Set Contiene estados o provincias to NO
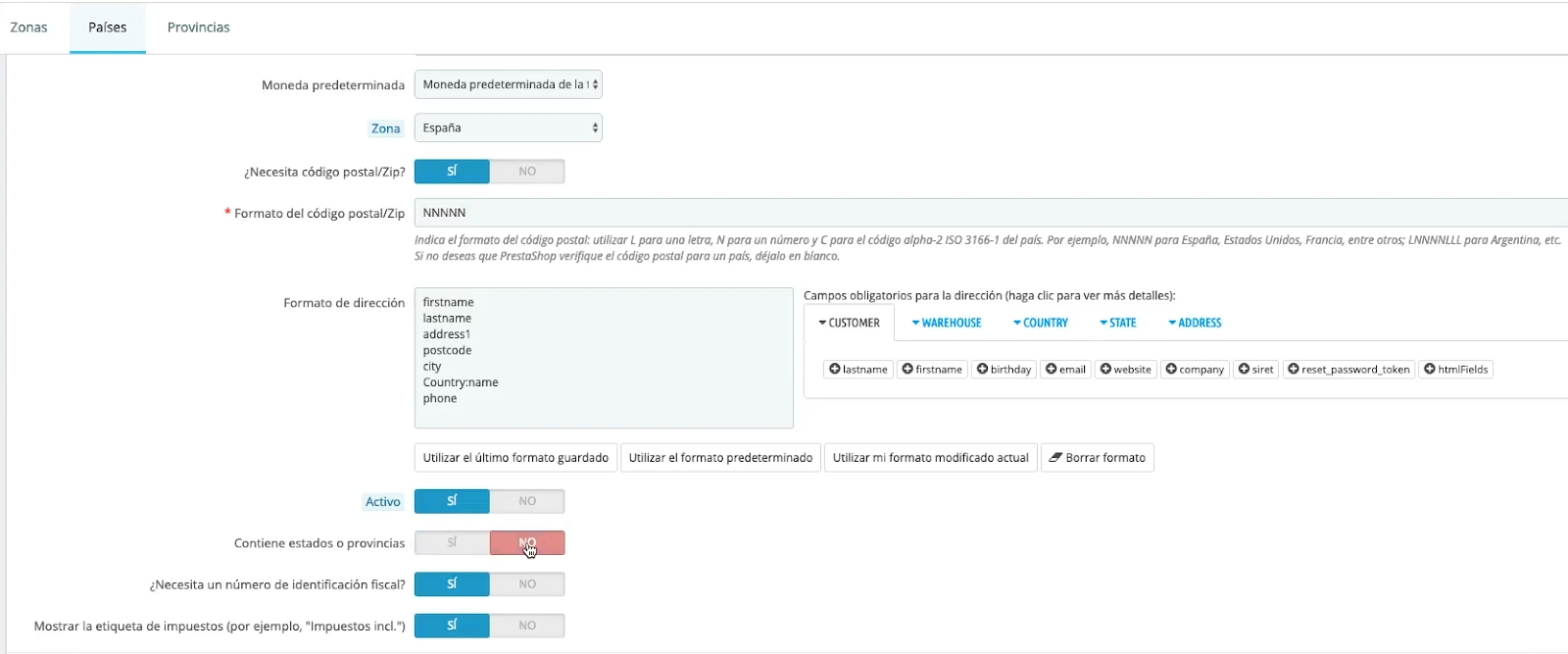Image resolution: width=1568 pixels, height=654 pixels. [527, 543]
